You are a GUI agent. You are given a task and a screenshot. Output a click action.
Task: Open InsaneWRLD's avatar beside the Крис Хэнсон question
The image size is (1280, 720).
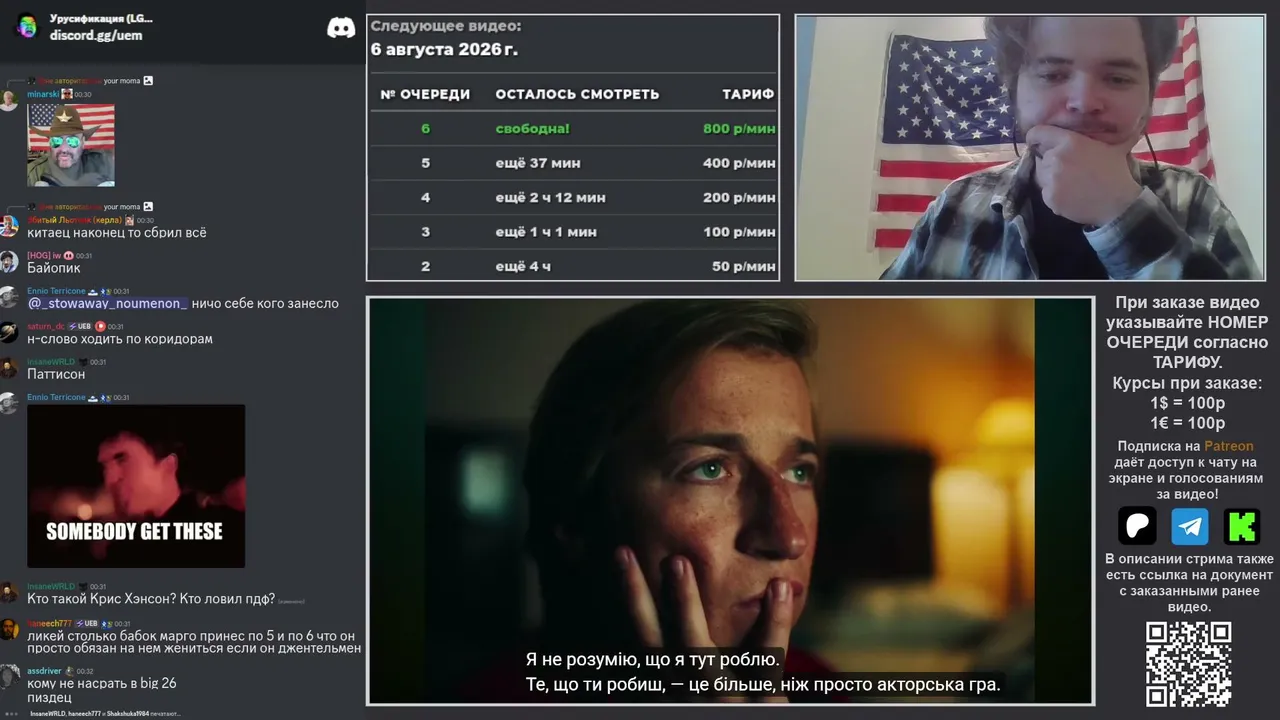click(9, 593)
